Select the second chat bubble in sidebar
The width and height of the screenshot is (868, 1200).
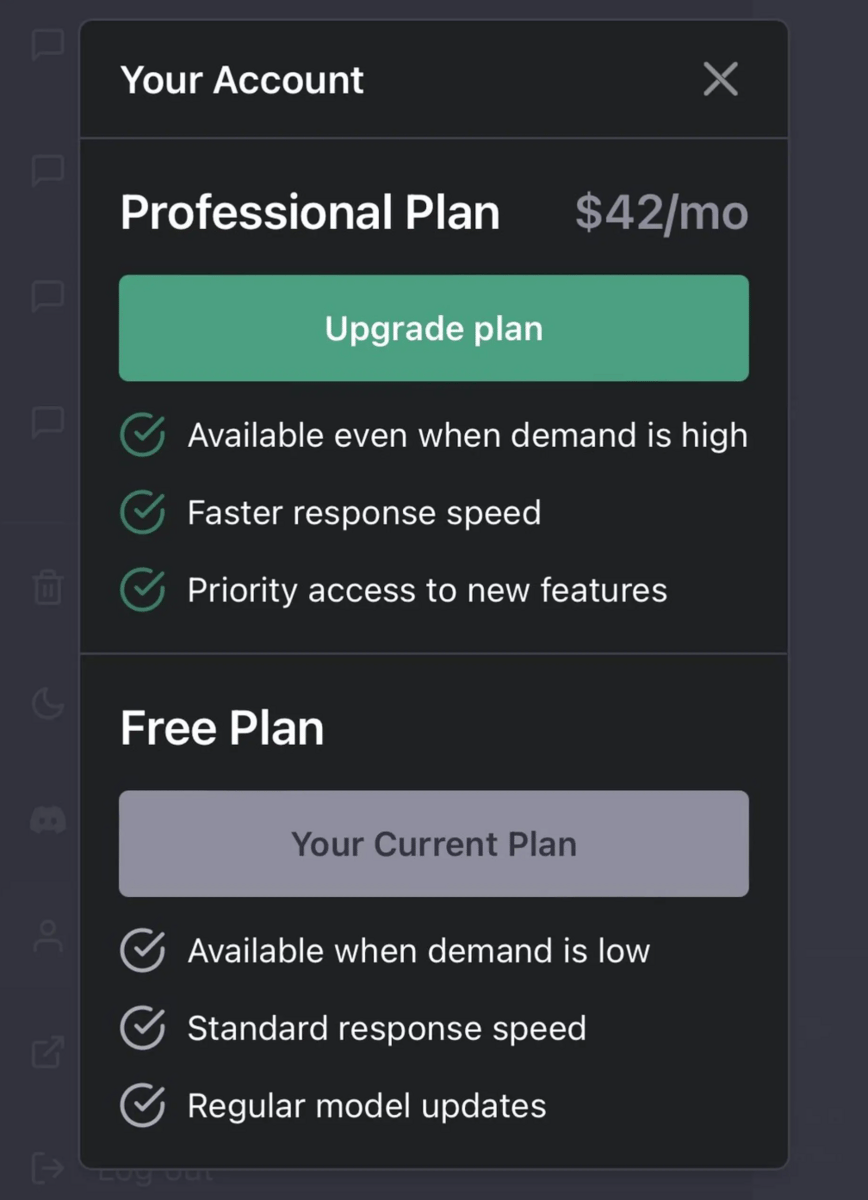click(48, 170)
